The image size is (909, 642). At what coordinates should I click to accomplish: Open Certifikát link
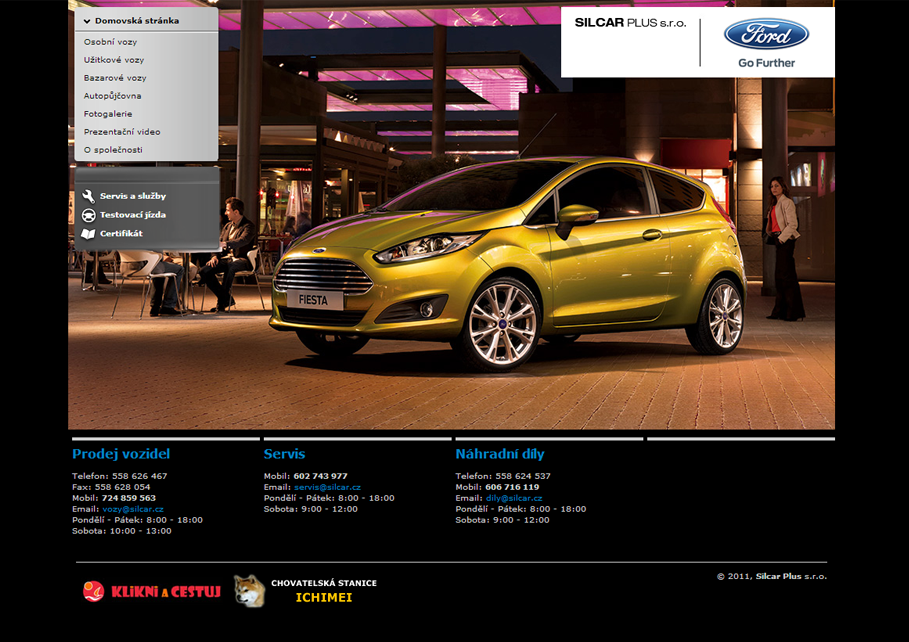coord(121,233)
